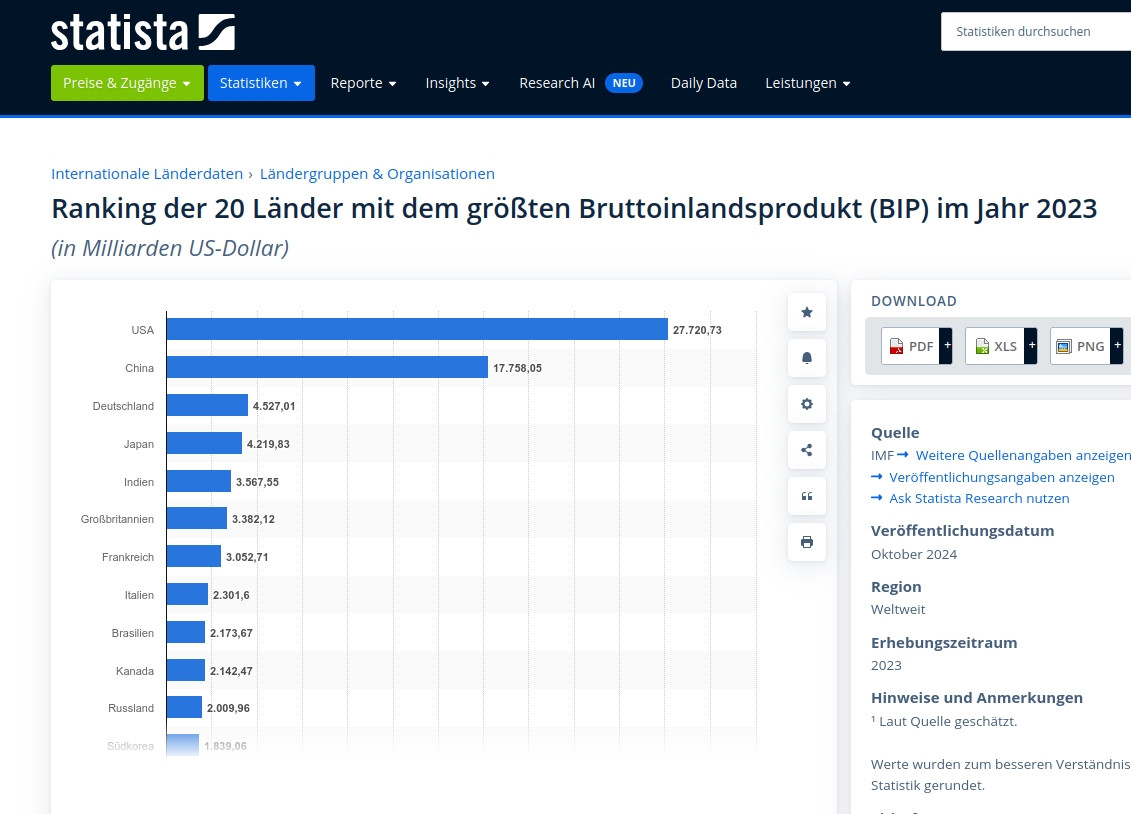Open the Statistiken dropdown menu
This screenshot has height=814, width=1131.
[x=261, y=83]
